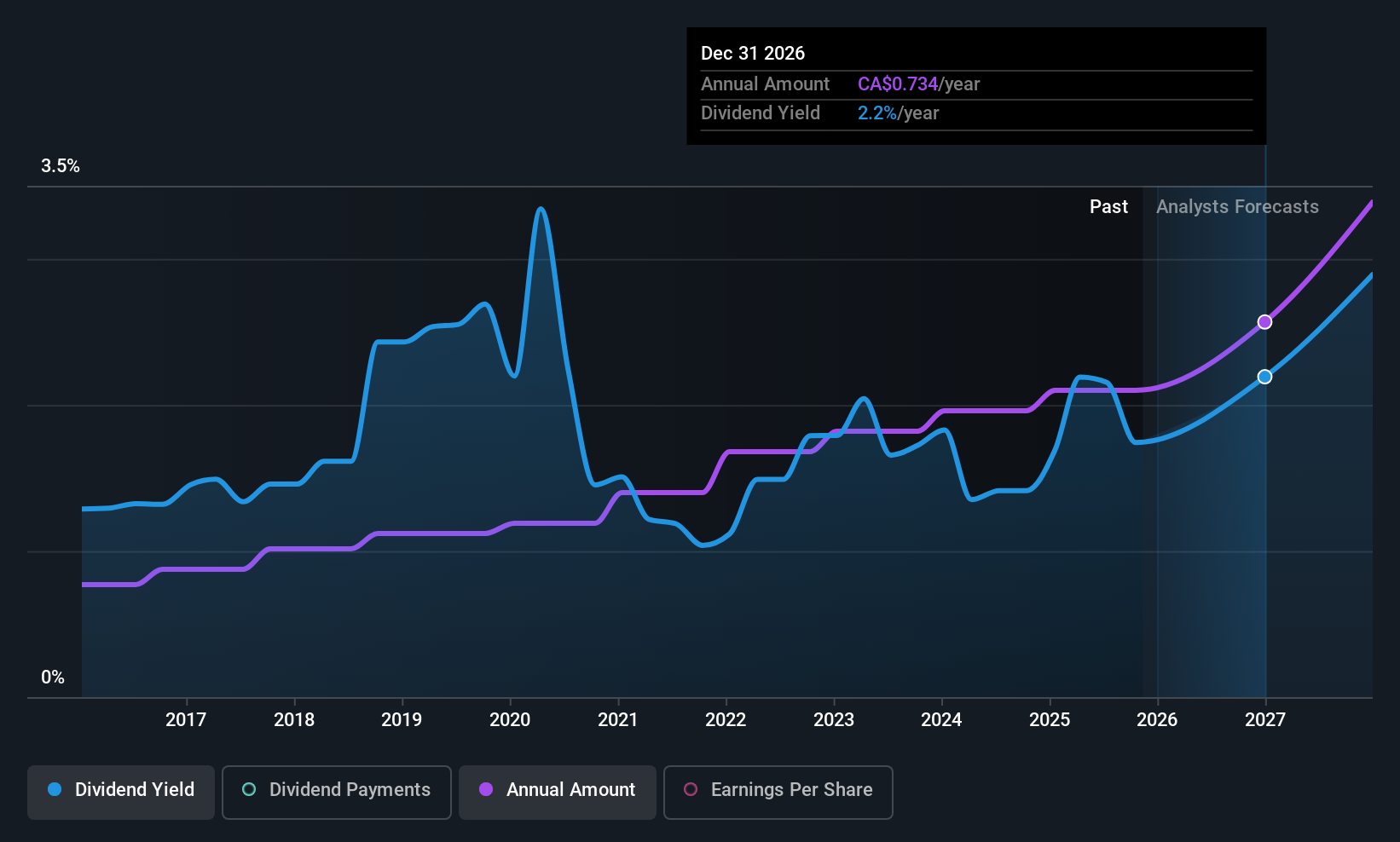Click the 0% y-axis label

click(x=53, y=678)
